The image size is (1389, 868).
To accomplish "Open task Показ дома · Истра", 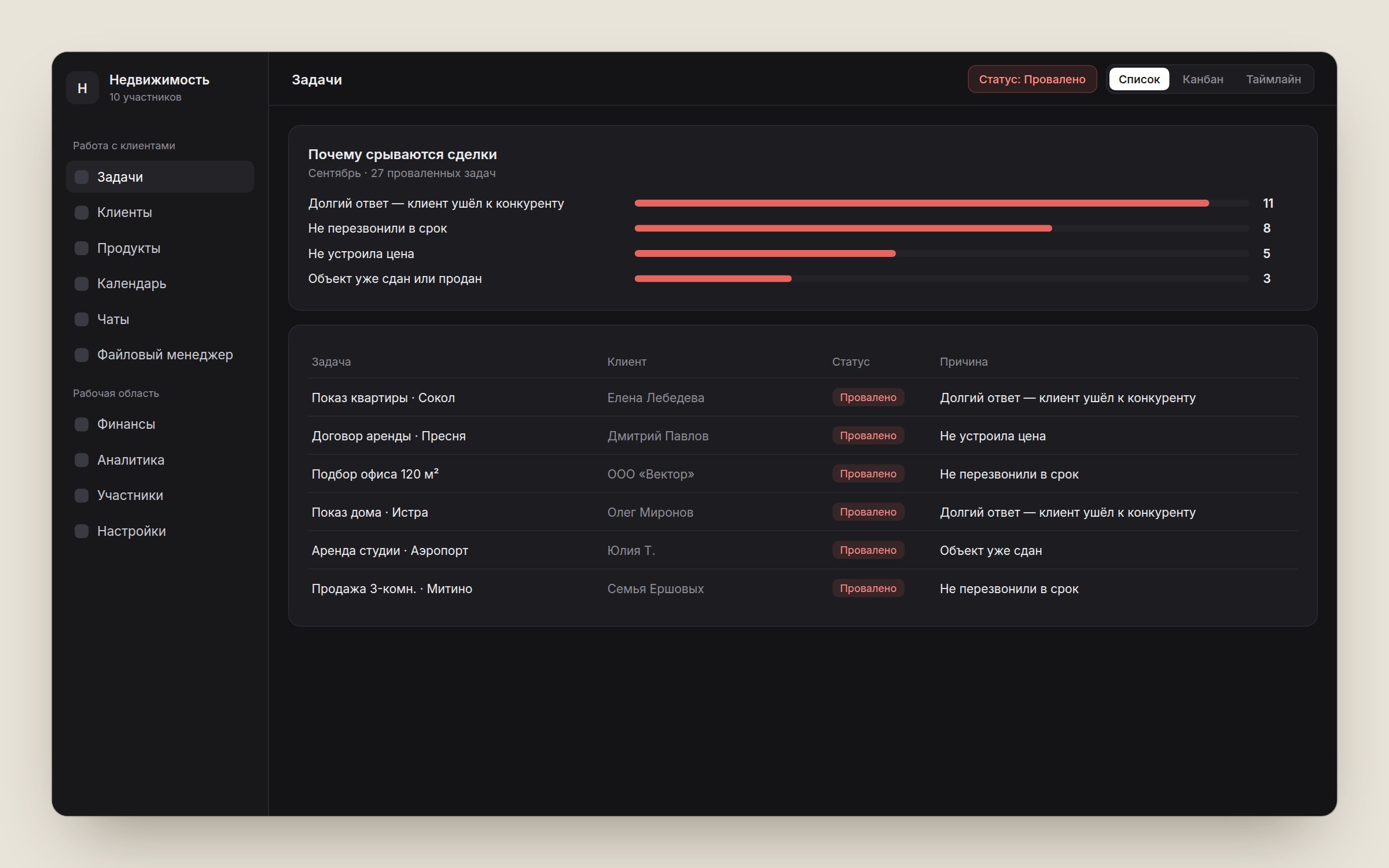I will (370, 512).
